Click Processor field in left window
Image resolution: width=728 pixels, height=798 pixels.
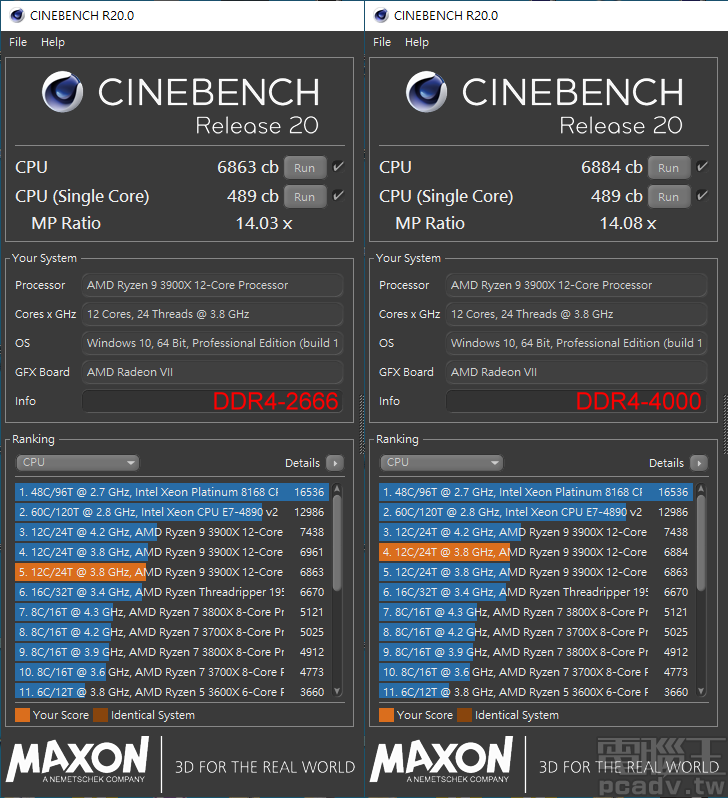(212, 285)
